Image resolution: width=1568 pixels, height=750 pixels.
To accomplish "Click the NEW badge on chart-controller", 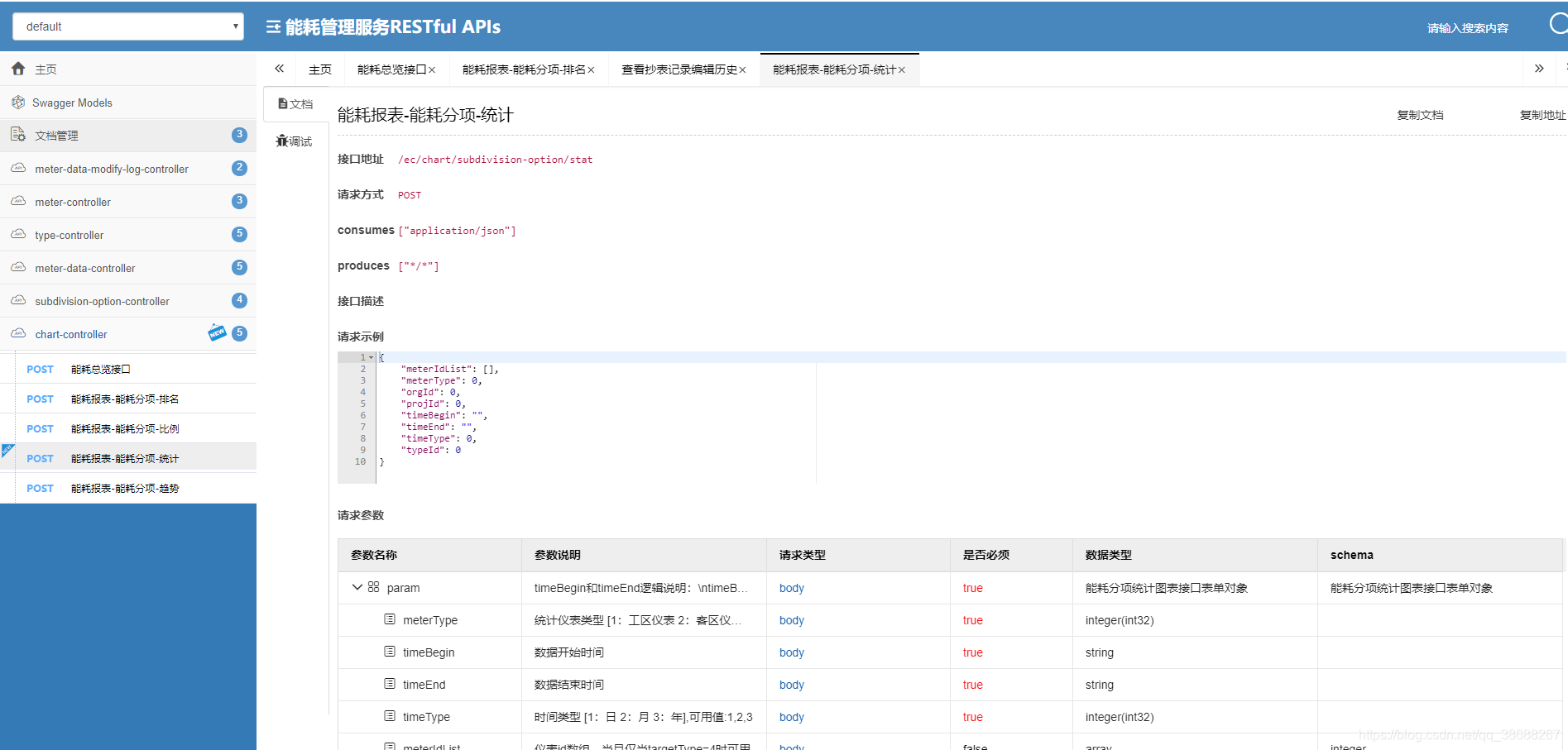I will [x=217, y=332].
